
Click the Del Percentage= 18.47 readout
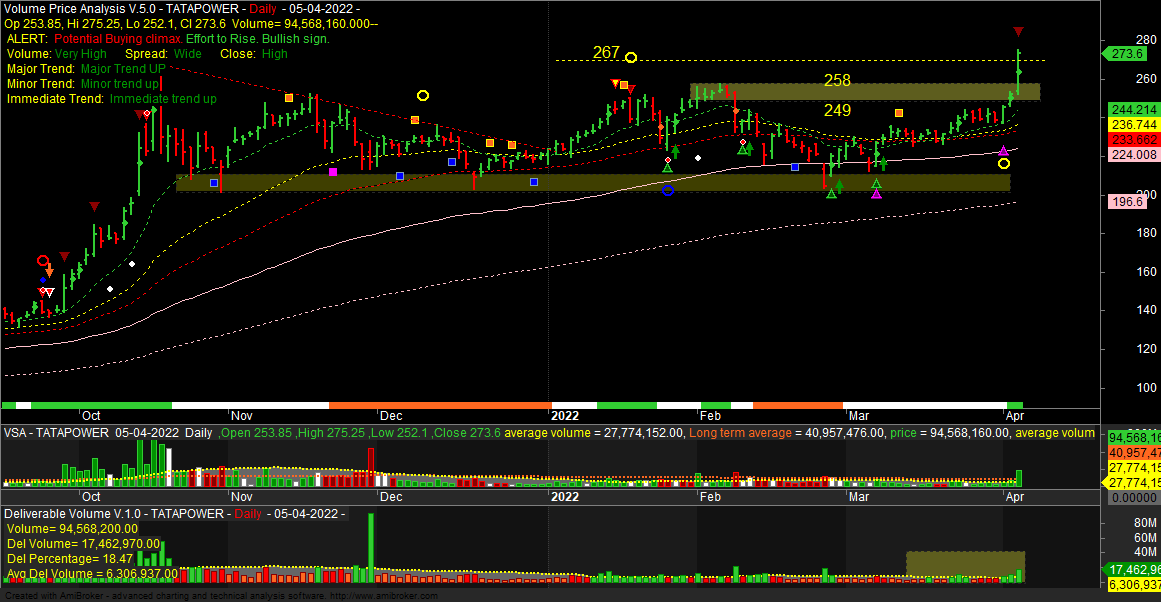coord(70,559)
